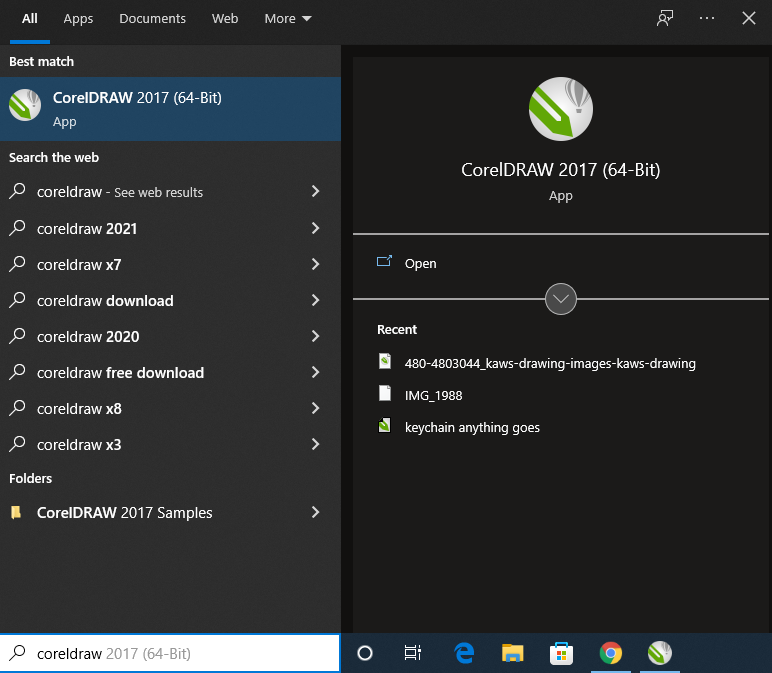Select the 'coreldraw download' web suggestion
Screen dimensions: 772x673
point(170,300)
